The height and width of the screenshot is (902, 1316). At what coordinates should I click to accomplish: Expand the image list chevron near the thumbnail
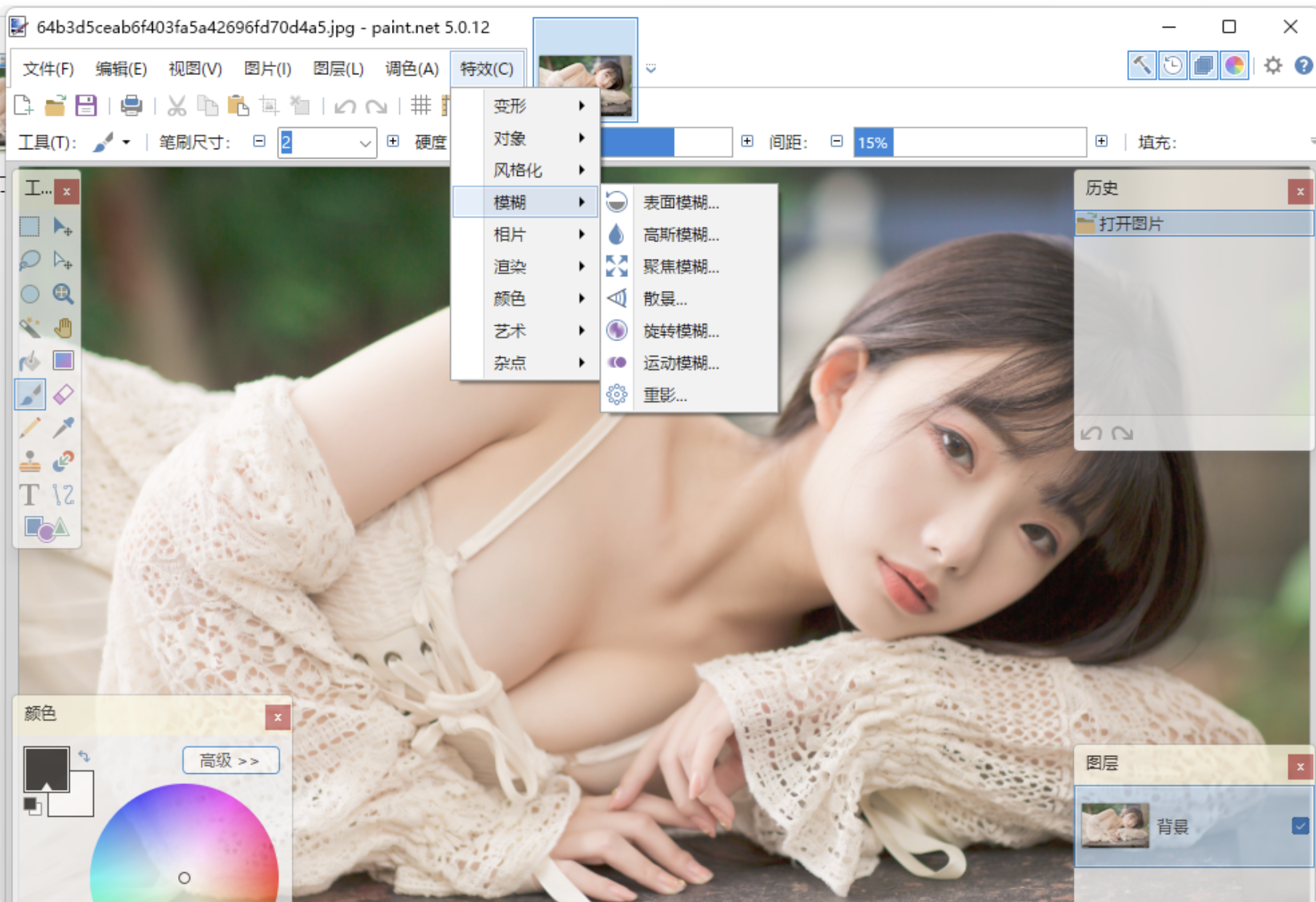pos(651,68)
